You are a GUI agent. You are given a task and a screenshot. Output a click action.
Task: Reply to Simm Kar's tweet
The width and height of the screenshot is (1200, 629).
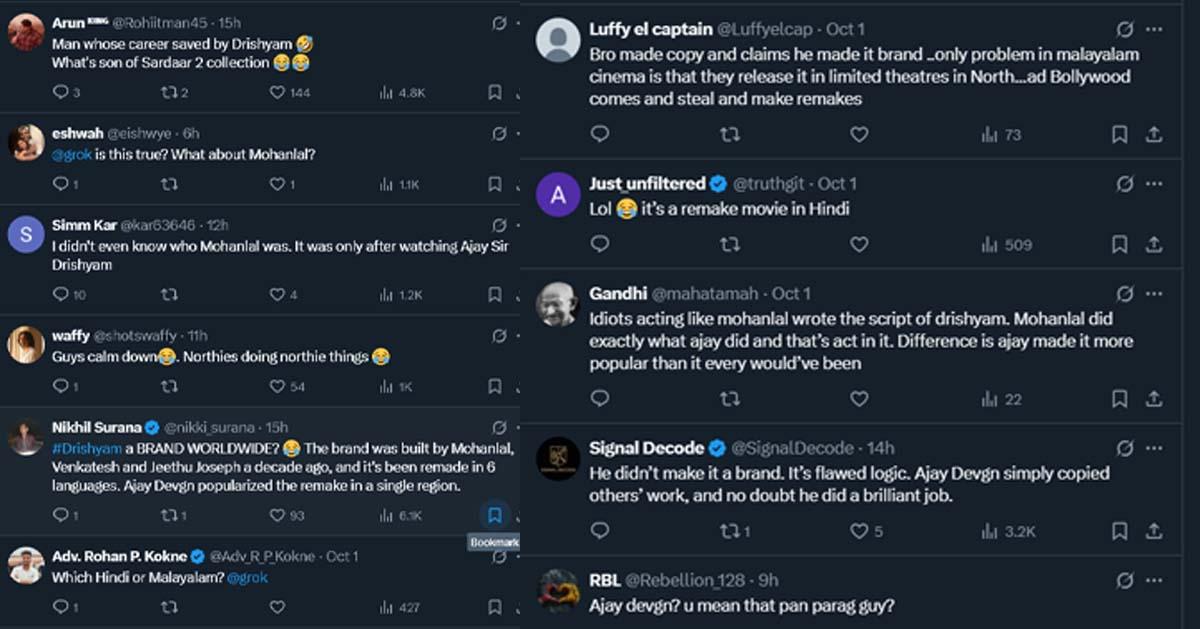coord(60,295)
